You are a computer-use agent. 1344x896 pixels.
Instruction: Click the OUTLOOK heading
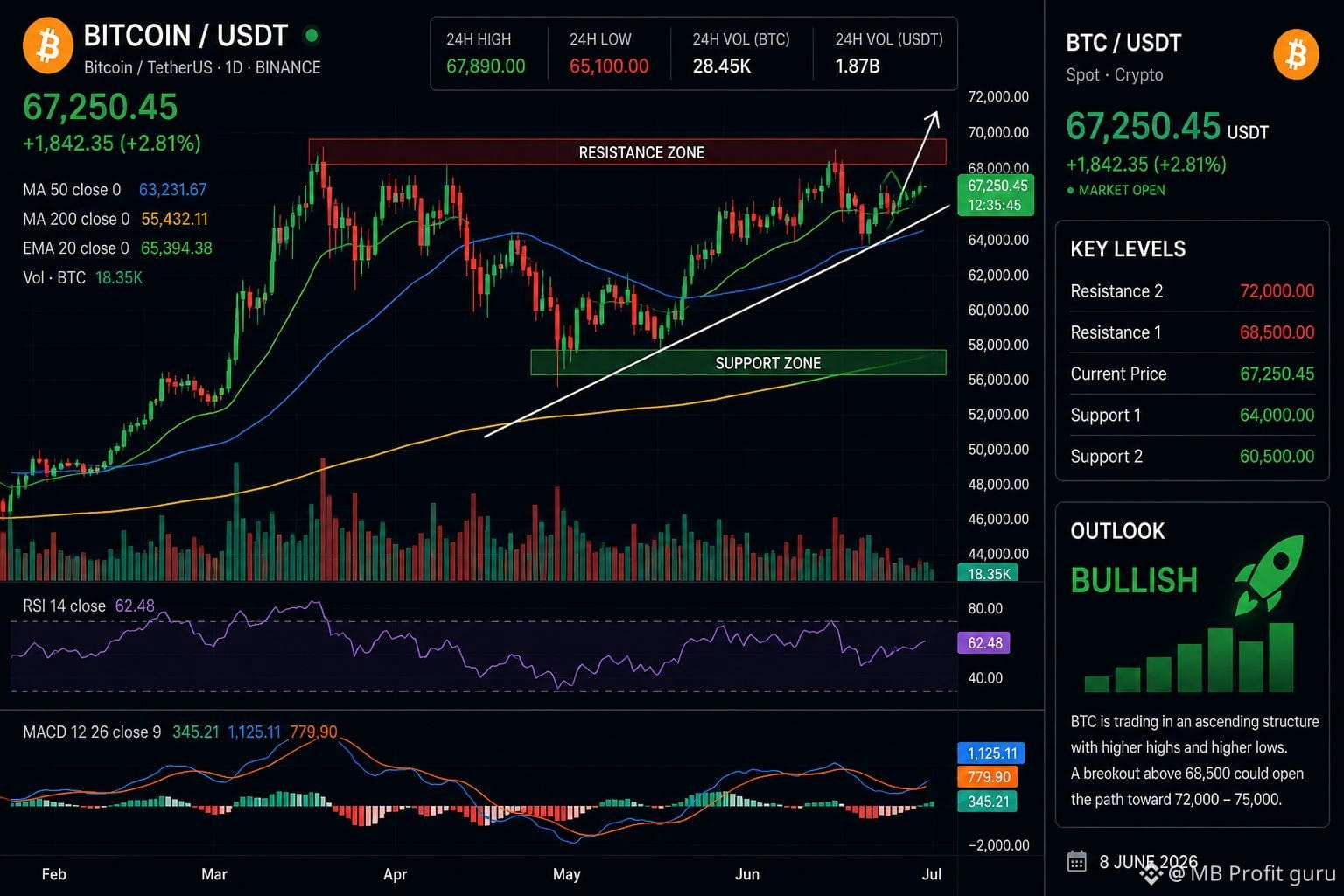(1117, 531)
